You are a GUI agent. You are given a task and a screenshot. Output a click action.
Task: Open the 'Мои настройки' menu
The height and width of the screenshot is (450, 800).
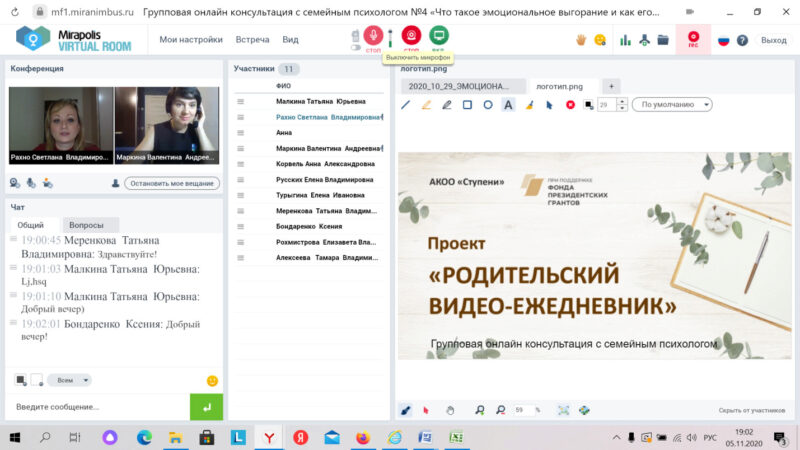tap(191, 39)
